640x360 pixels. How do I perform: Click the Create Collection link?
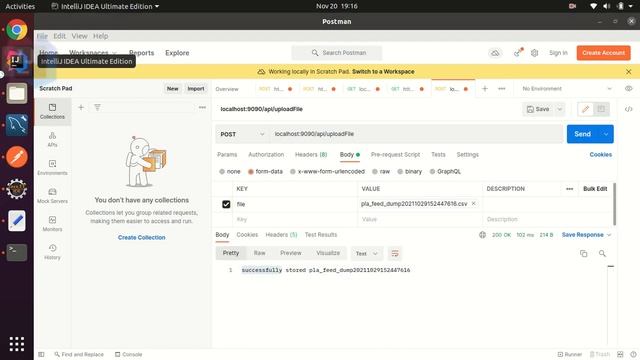142,237
